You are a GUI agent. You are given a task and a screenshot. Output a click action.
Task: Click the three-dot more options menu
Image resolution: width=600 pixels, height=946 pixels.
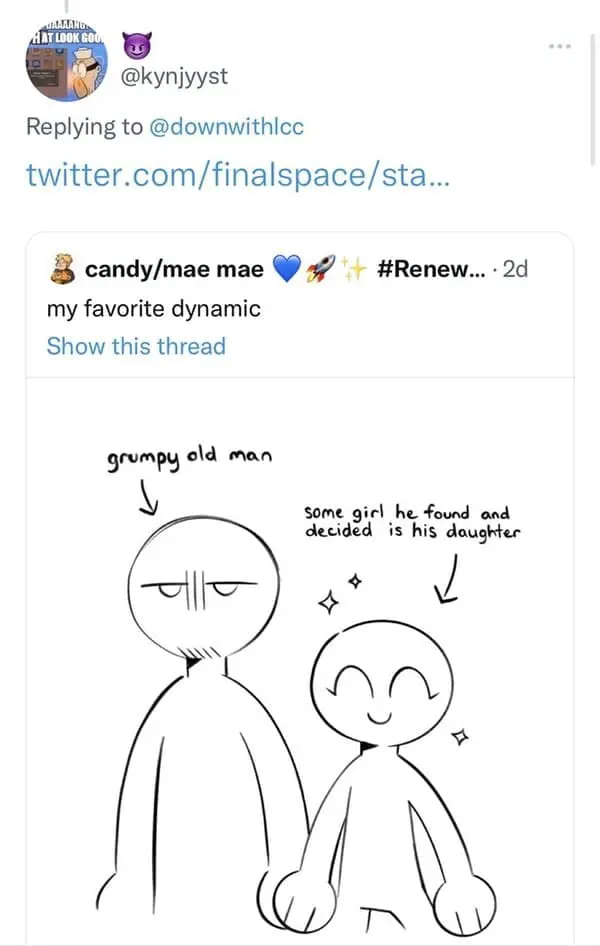(x=560, y=46)
